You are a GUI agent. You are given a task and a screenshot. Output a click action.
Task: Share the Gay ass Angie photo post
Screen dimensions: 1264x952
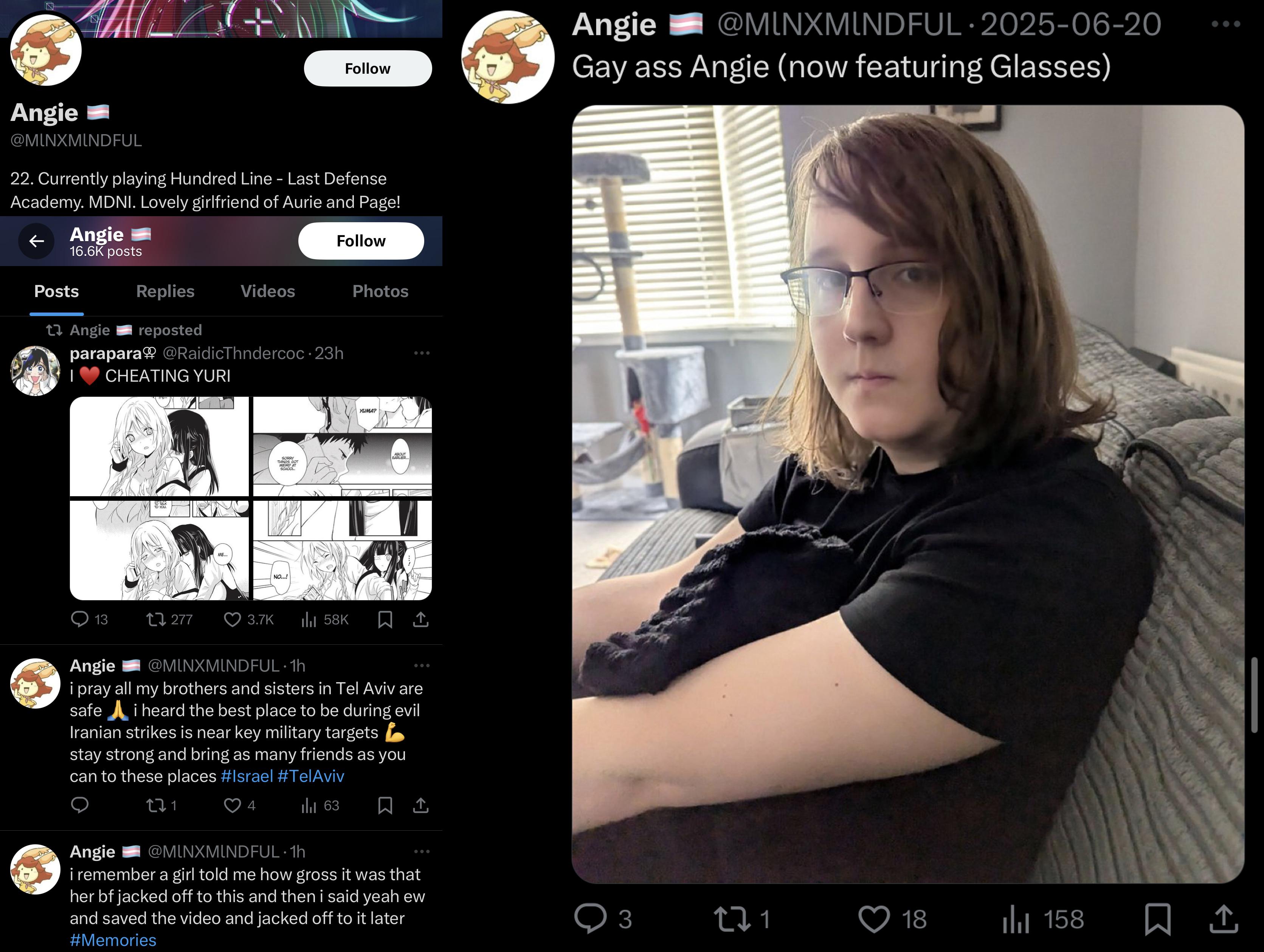pyautogui.click(x=1224, y=919)
